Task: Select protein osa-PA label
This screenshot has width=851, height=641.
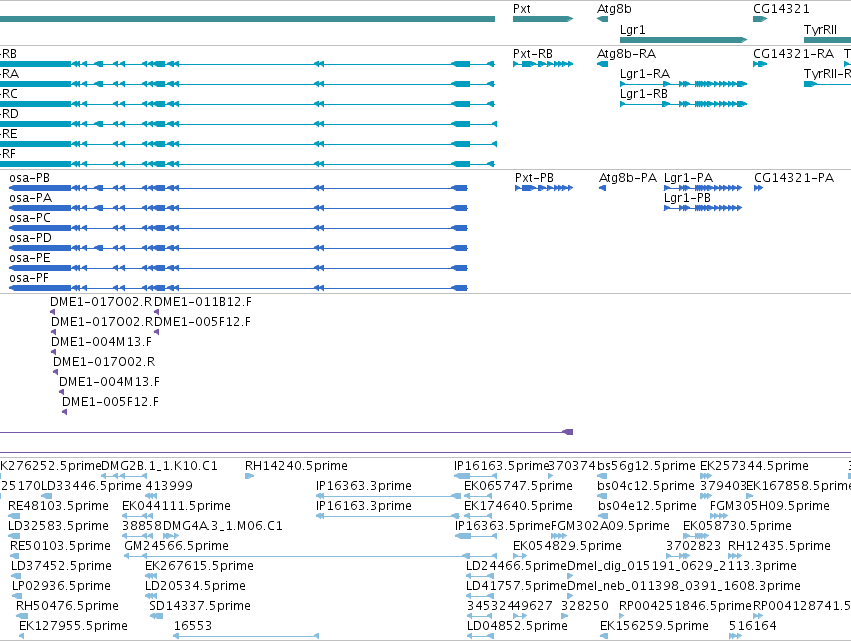Action: (30, 198)
